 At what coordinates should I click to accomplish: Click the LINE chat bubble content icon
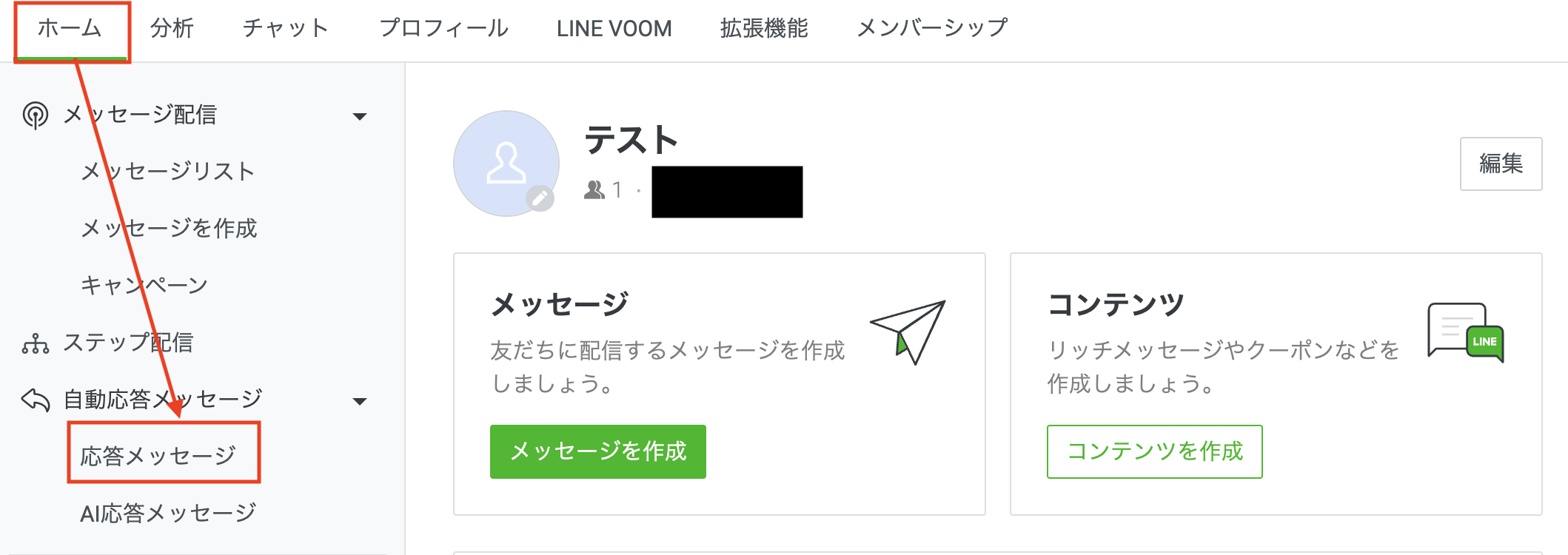coord(1465,332)
